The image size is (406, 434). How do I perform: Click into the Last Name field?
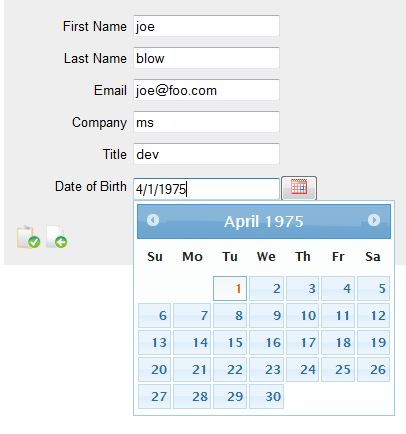pyautogui.click(x=206, y=58)
